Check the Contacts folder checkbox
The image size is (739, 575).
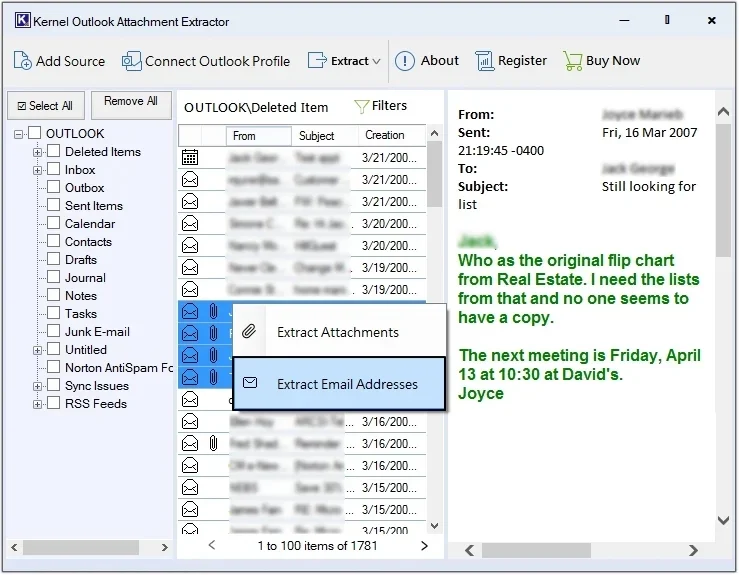pyautogui.click(x=54, y=241)
